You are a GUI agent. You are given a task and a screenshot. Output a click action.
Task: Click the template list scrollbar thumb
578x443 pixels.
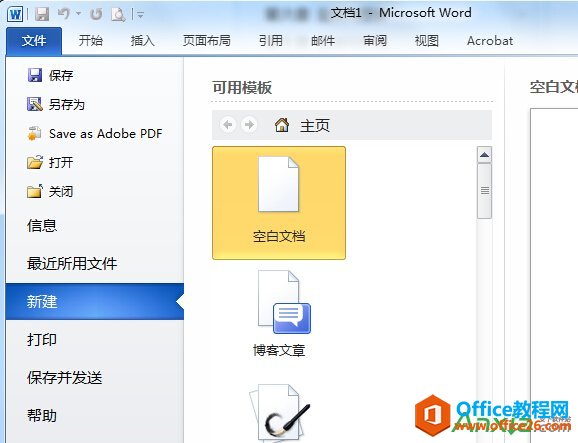click(x=484, y=191)
